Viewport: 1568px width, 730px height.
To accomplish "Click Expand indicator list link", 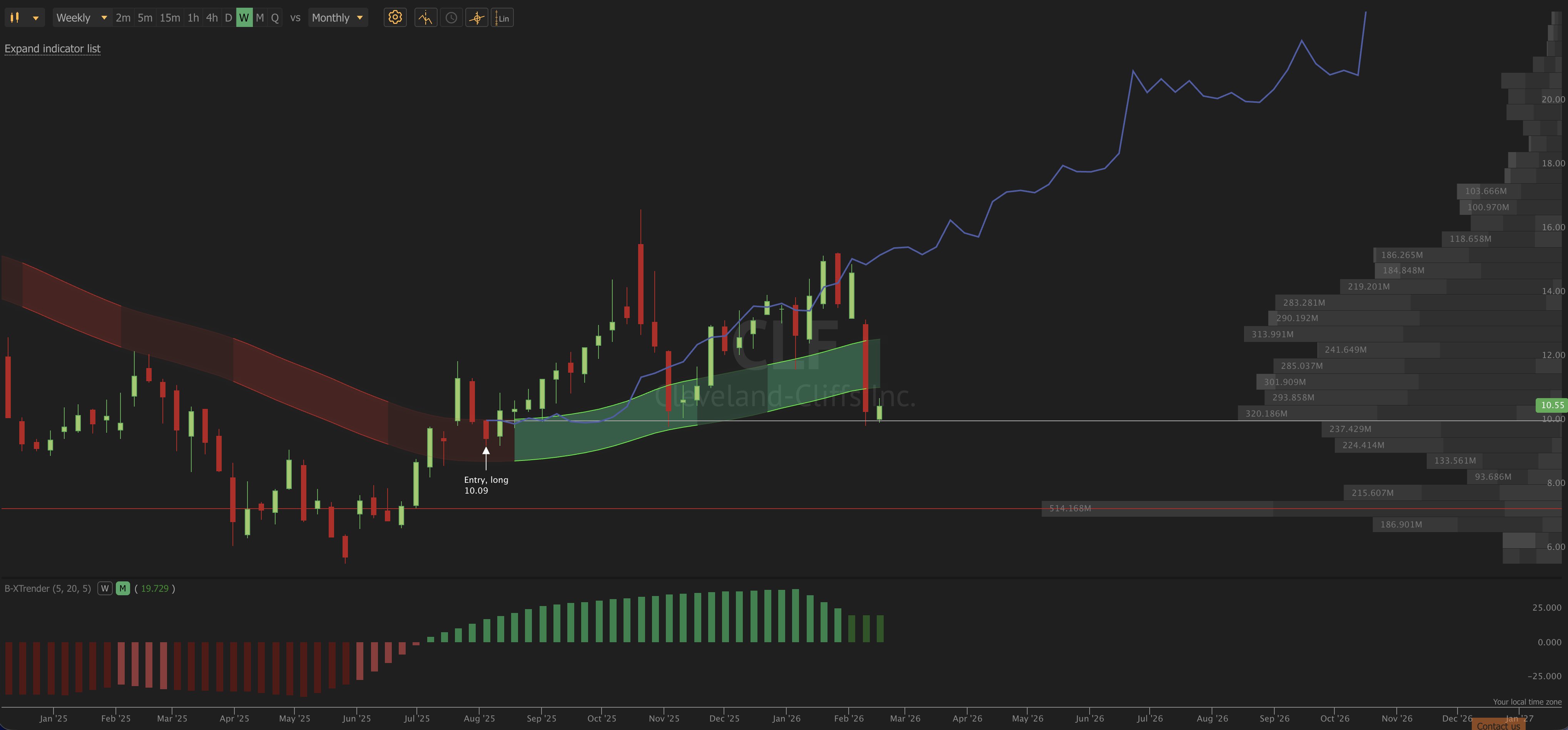I will coord(52,49).
